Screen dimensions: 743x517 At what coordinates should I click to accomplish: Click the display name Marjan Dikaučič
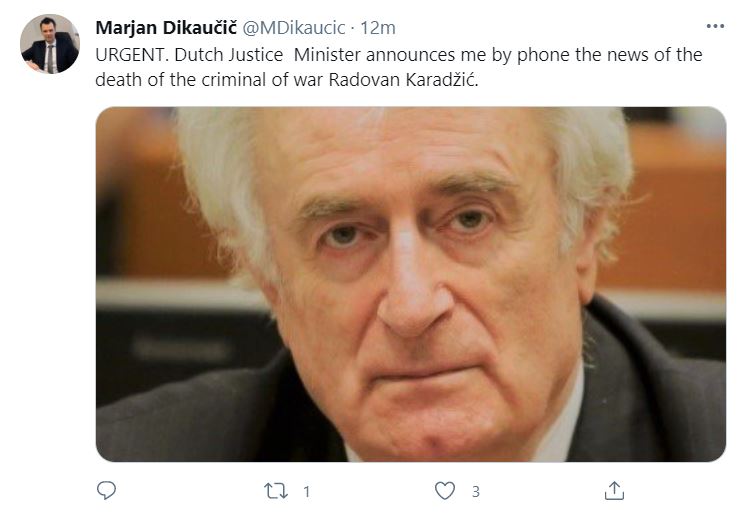pos(166,28)
